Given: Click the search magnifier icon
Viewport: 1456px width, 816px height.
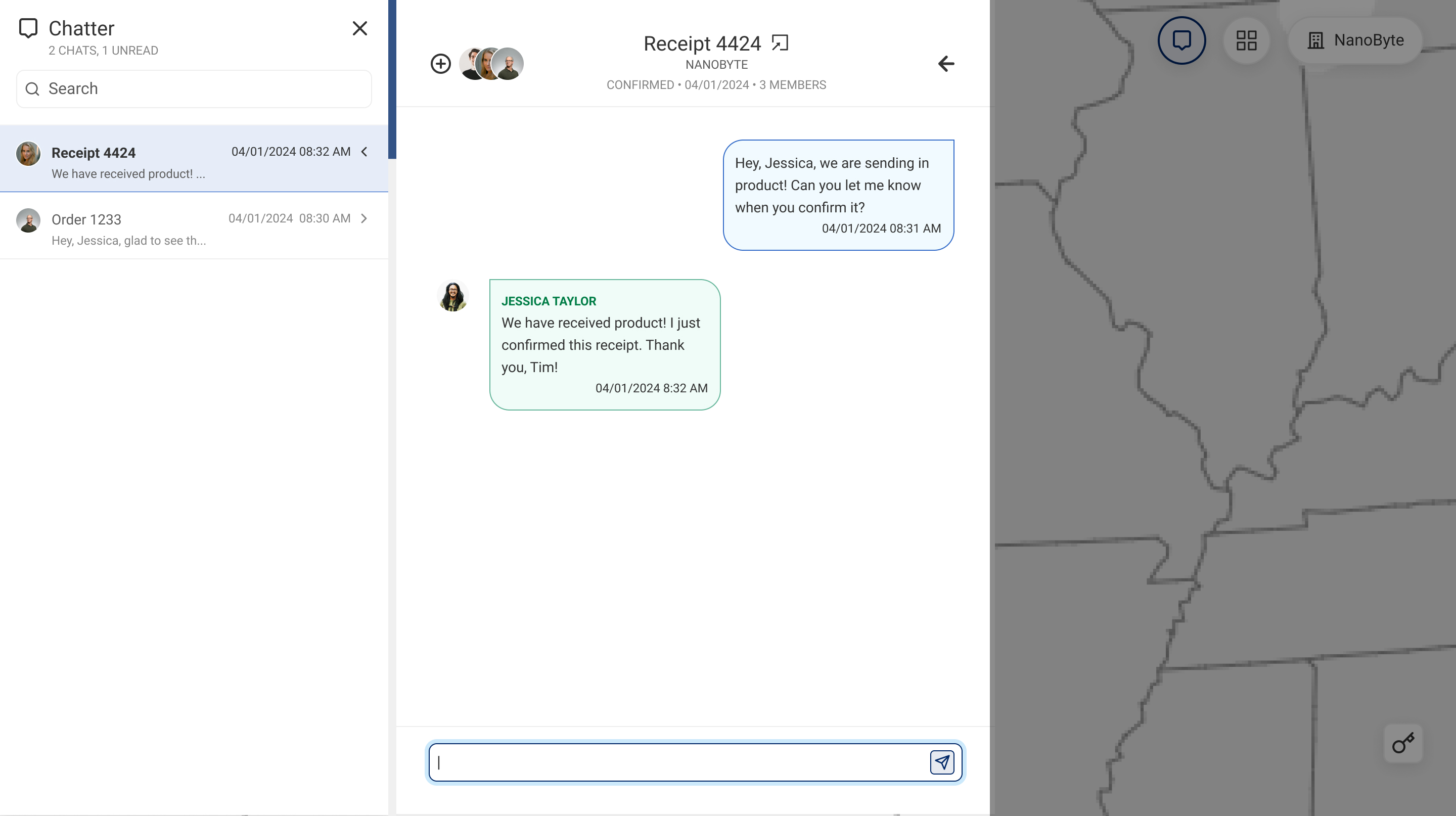Looking at the screenshot, I should tap(33, 88).
